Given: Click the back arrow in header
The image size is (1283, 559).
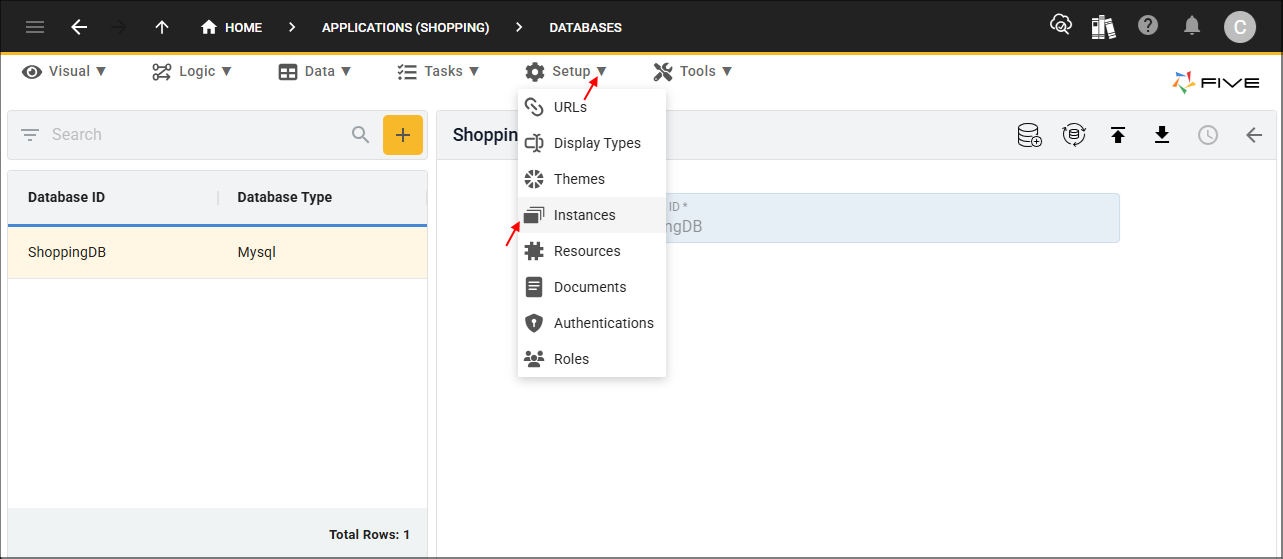Looking at the screenshot, I should click(79, 27).
